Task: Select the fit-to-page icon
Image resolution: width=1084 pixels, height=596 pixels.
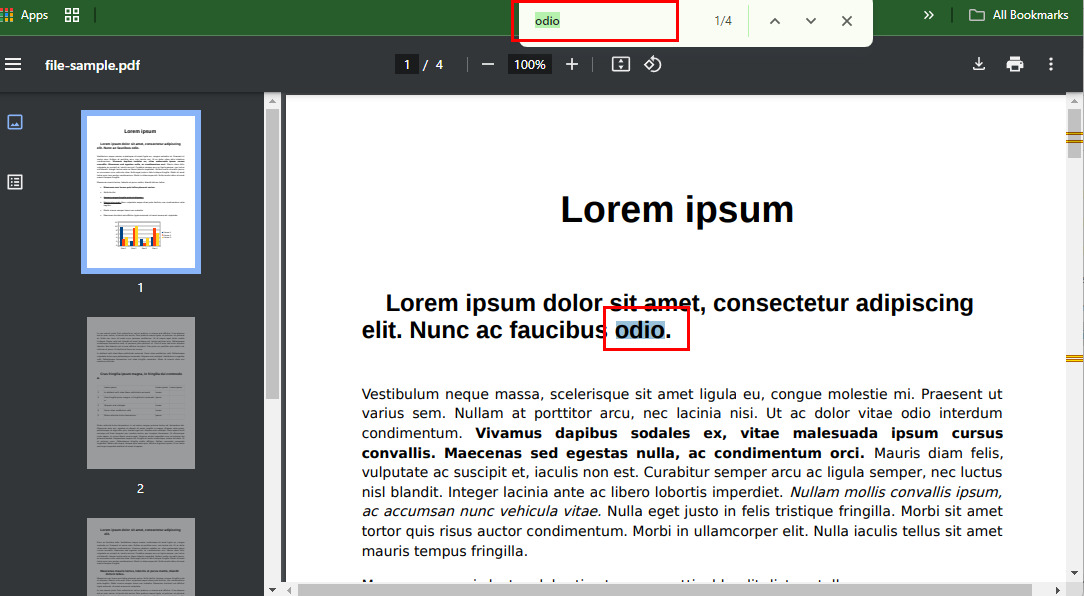Action: [620, 64]
